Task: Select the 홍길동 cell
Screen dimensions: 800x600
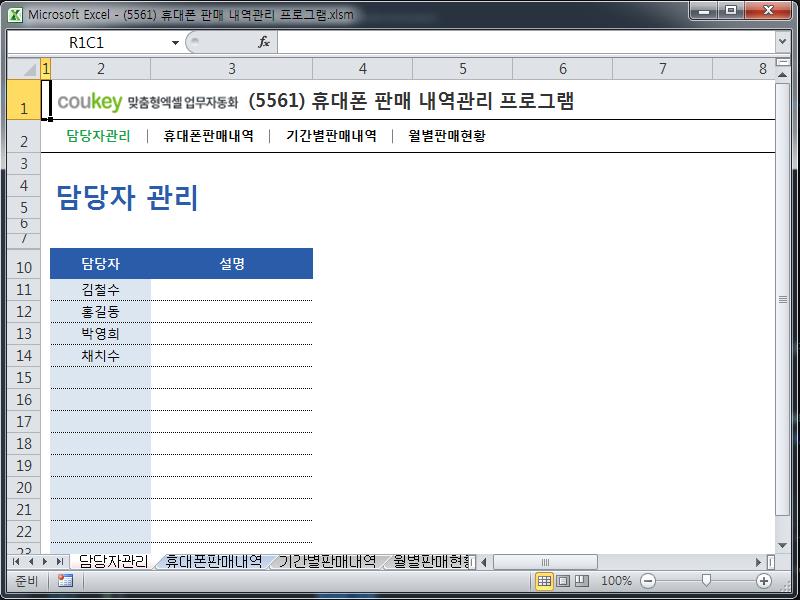Action: (101, 312)
